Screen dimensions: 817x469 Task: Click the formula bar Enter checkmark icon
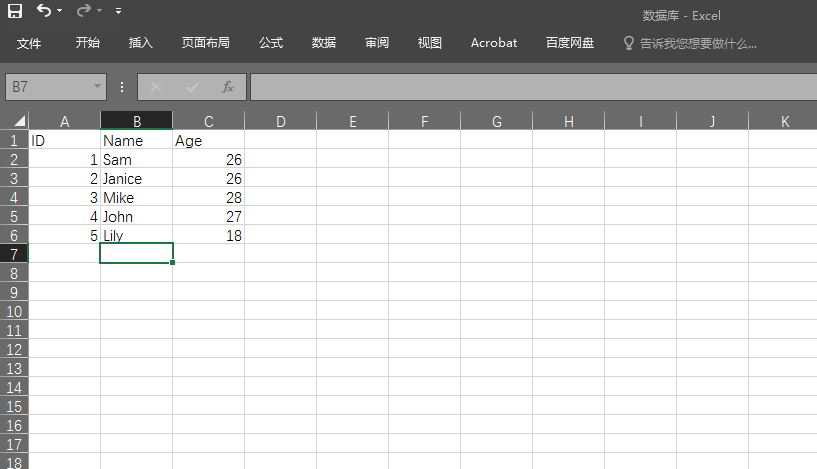(192, 87)
